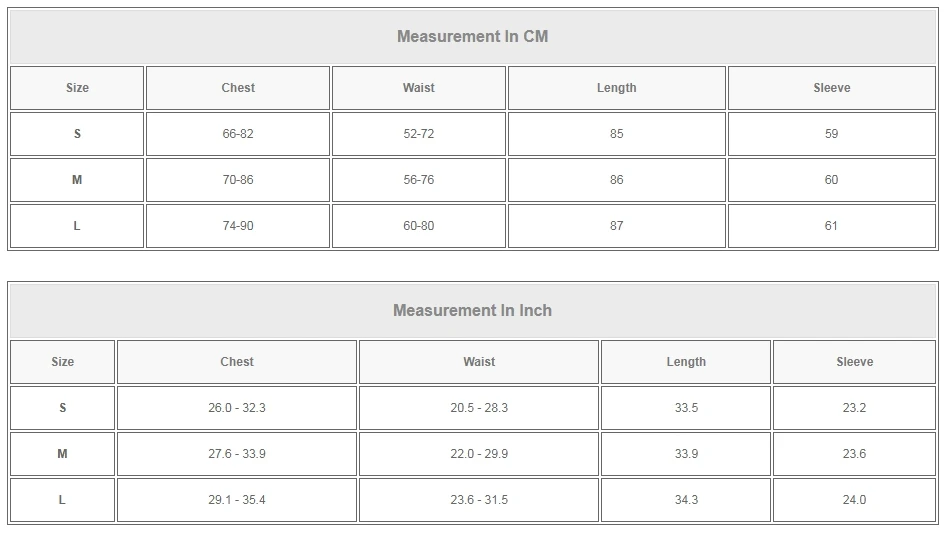Click the 56-76 waist cell

(x=419, y=180)
